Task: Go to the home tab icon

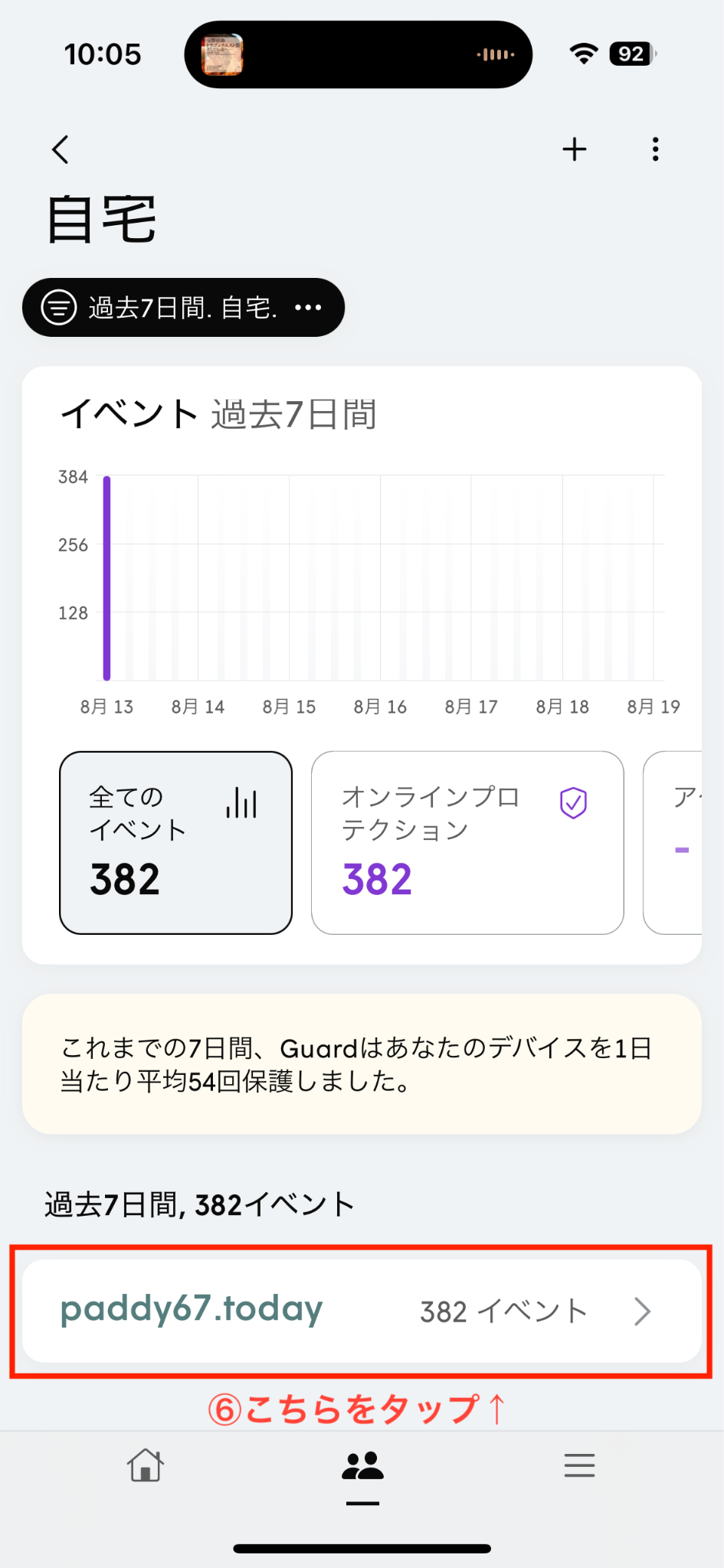Action: [145, 1465]
